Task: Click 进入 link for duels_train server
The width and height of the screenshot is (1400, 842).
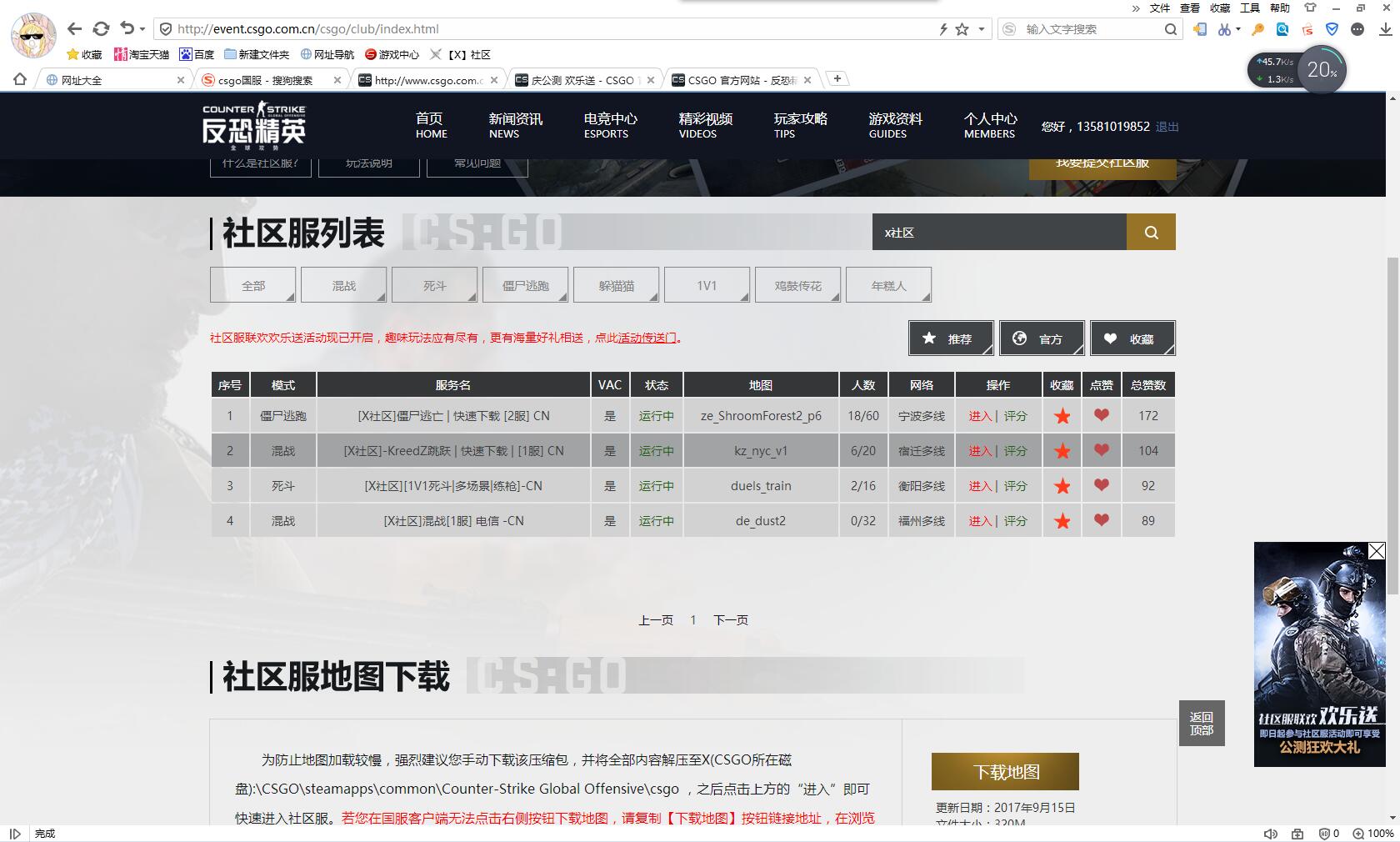Action: click(980, 486)
